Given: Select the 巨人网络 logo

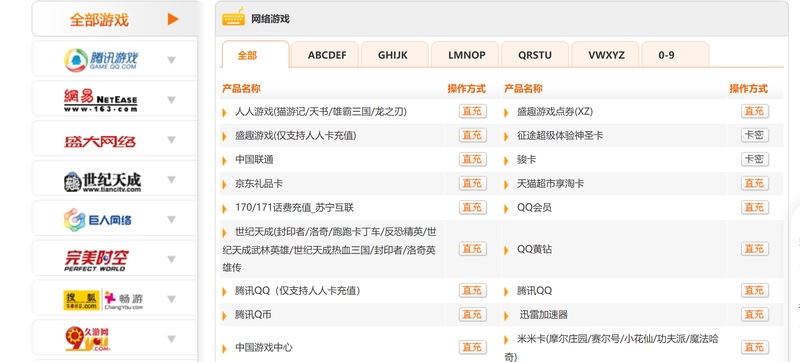Looking at the screenshot, I should point(97,220).
